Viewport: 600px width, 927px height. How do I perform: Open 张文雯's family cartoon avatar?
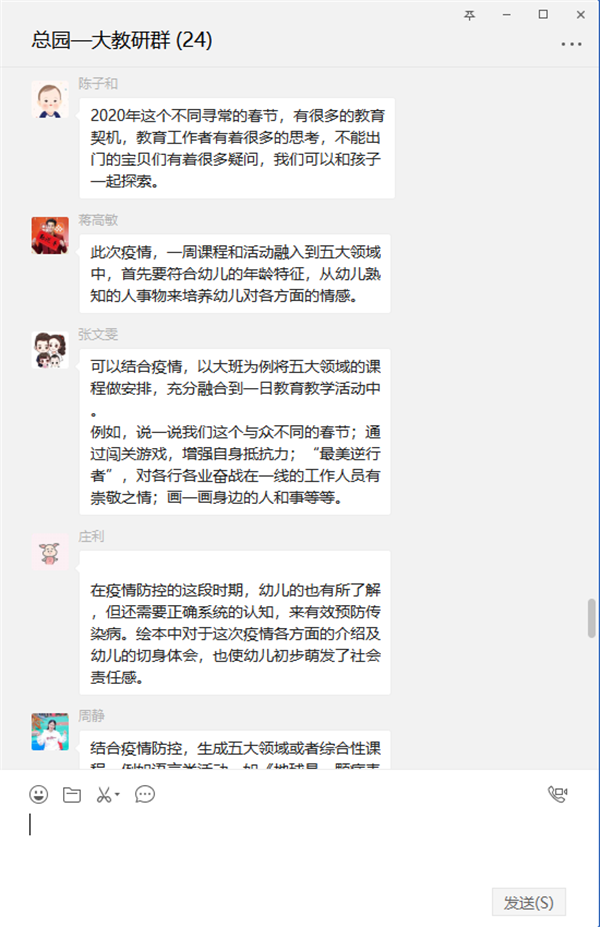[50, 350]
